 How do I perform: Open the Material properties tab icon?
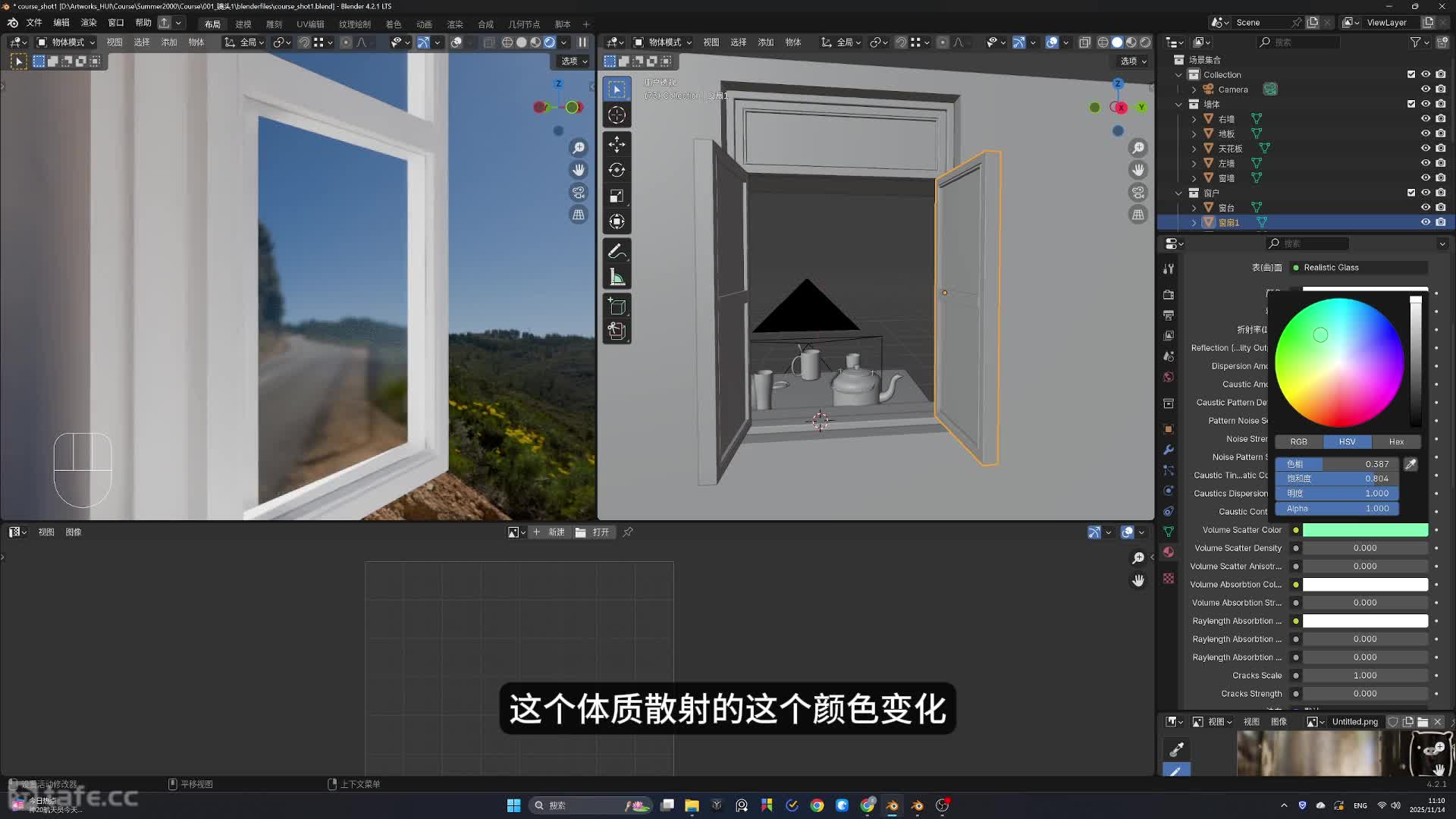point(1169,552)
